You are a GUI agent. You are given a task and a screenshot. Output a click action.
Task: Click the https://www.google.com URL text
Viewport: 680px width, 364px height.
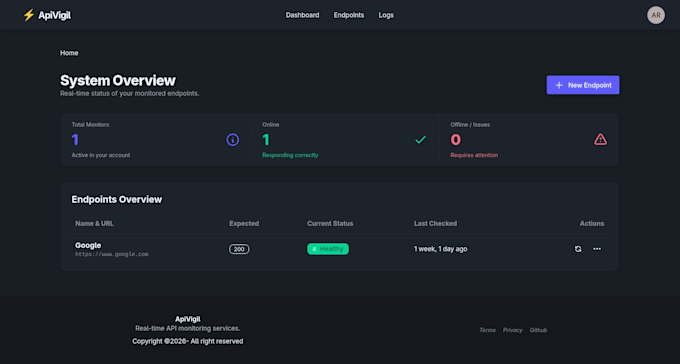point(111,254)
